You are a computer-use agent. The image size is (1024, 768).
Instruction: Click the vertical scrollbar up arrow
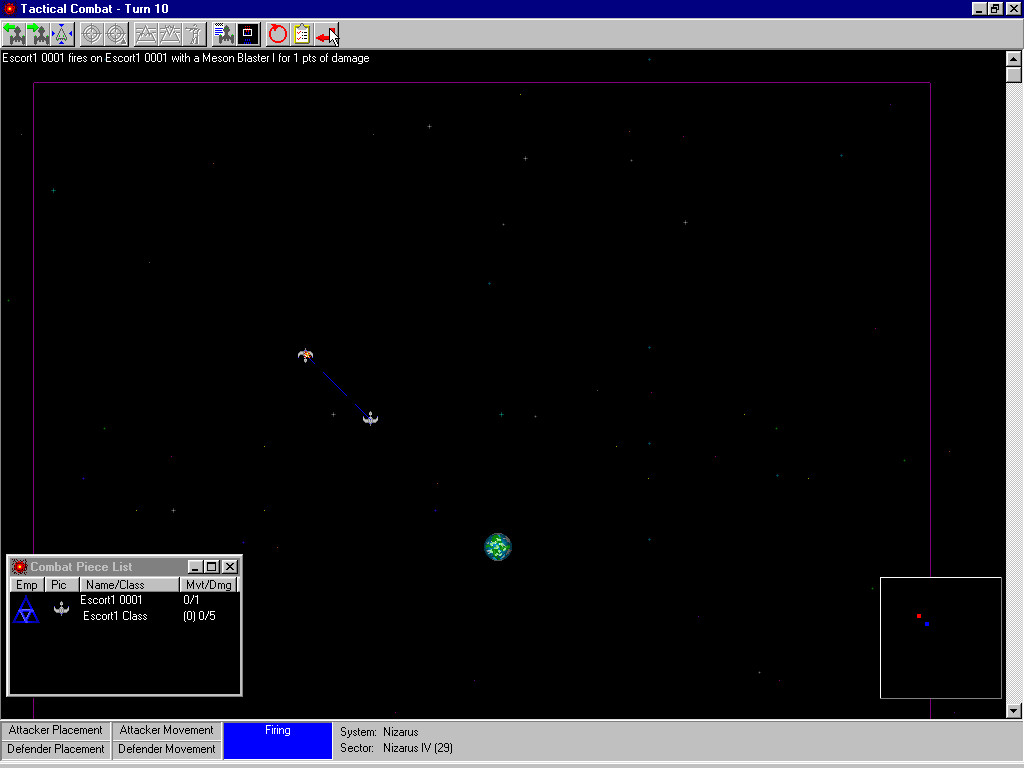coord(1014,59)
